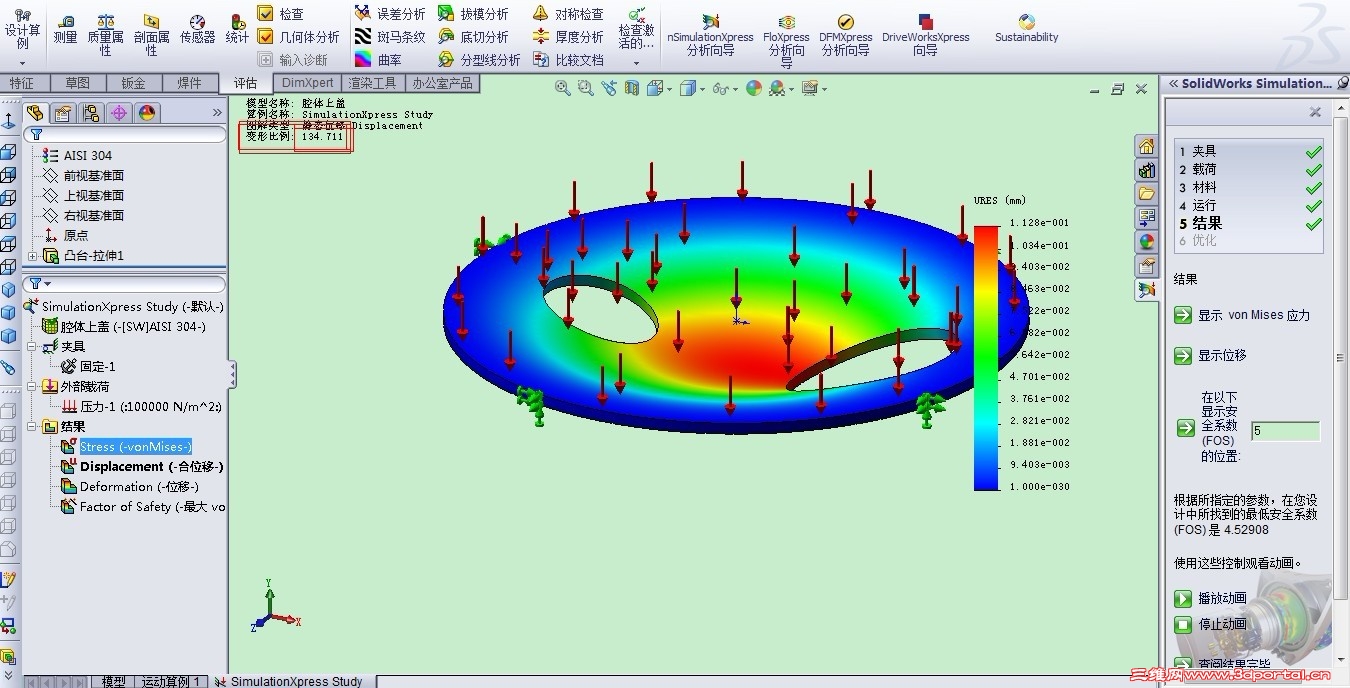The width and height of the screenshot is (1350, 688).
Task: Open the 统计 statistics tool
Action: tap(237, 29)
